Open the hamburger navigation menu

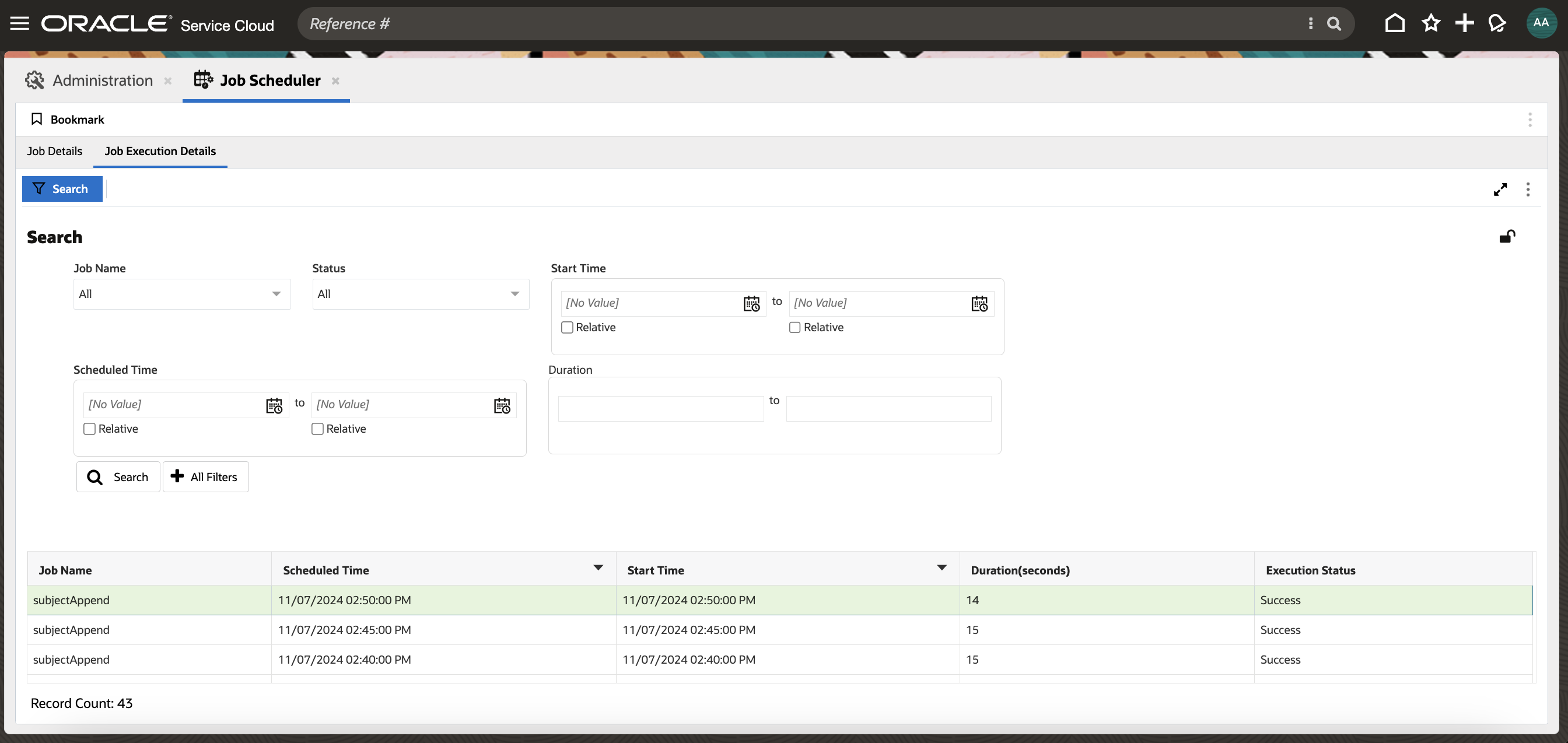tap(19, 24)
